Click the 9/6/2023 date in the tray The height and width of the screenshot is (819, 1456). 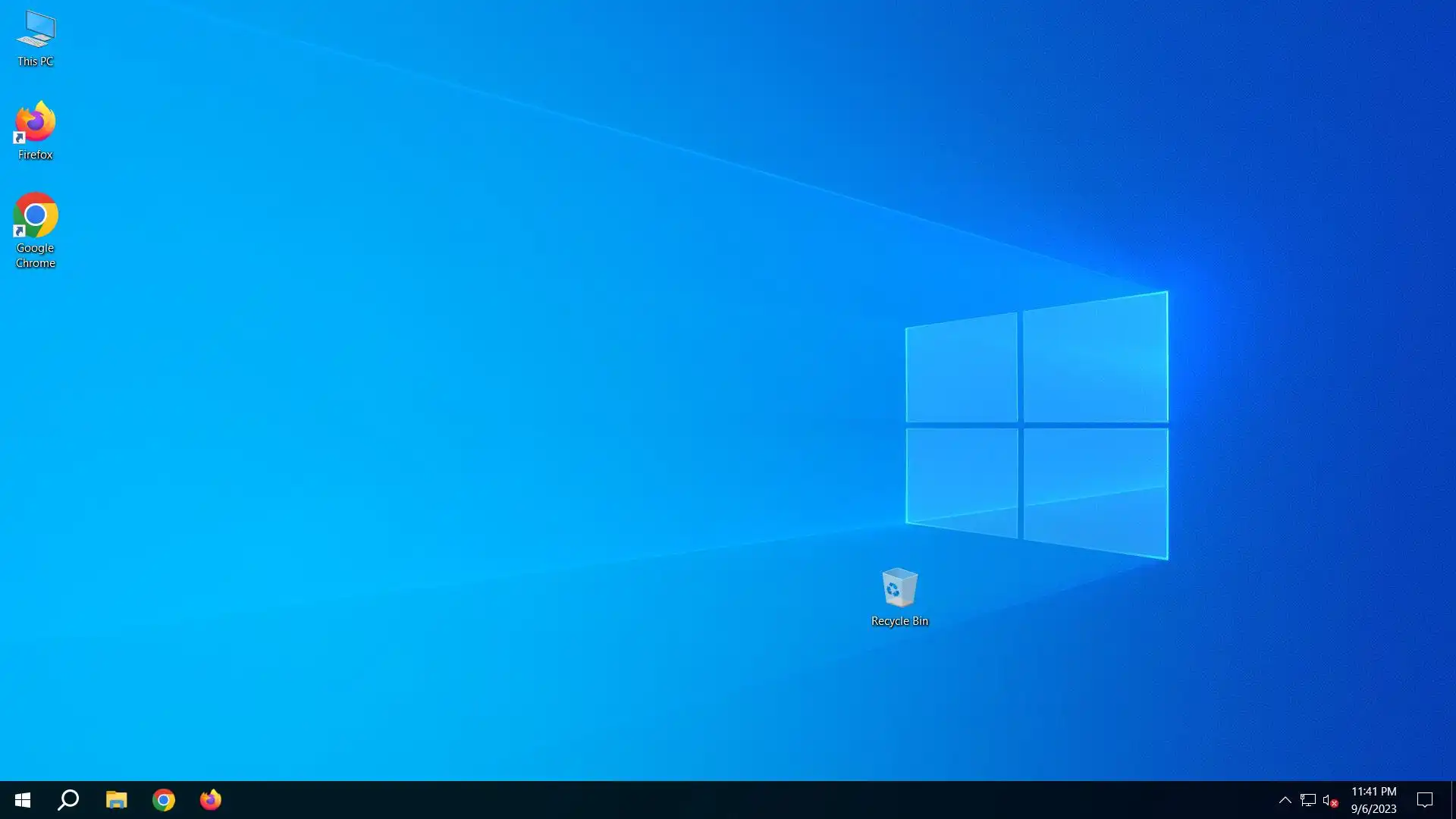point(1373,809)
